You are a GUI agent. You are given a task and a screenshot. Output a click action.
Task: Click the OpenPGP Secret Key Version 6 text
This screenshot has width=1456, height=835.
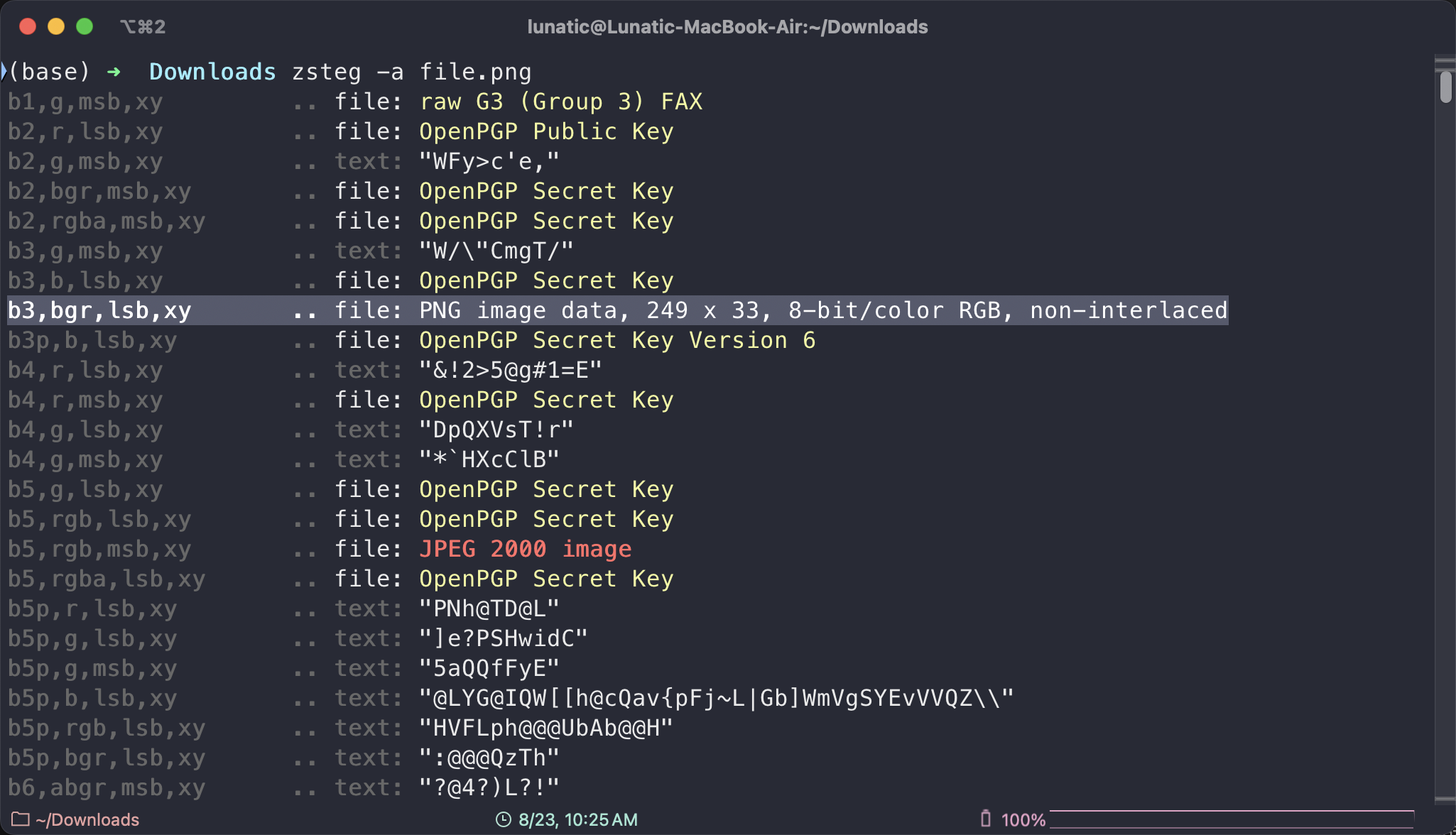(x=617, y=340)
